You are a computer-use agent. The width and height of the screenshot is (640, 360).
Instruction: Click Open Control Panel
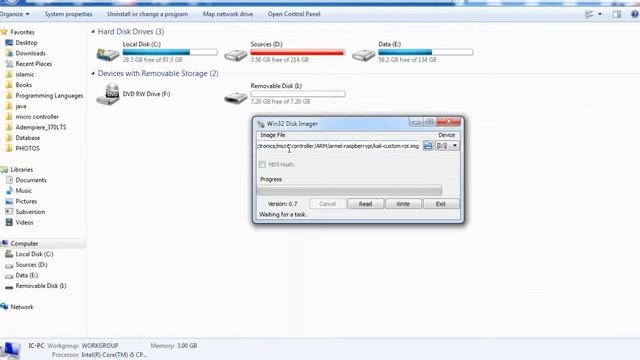tap(294, 14)
